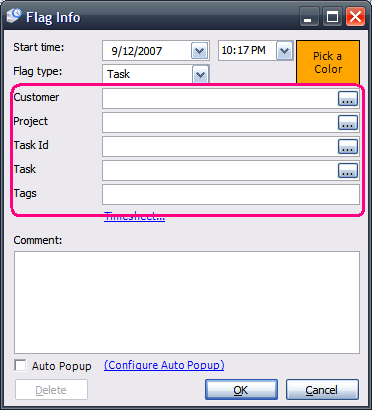372x410 pixels.
Task: Open the Configure Auto Popup link
Action: click(164, 365)
